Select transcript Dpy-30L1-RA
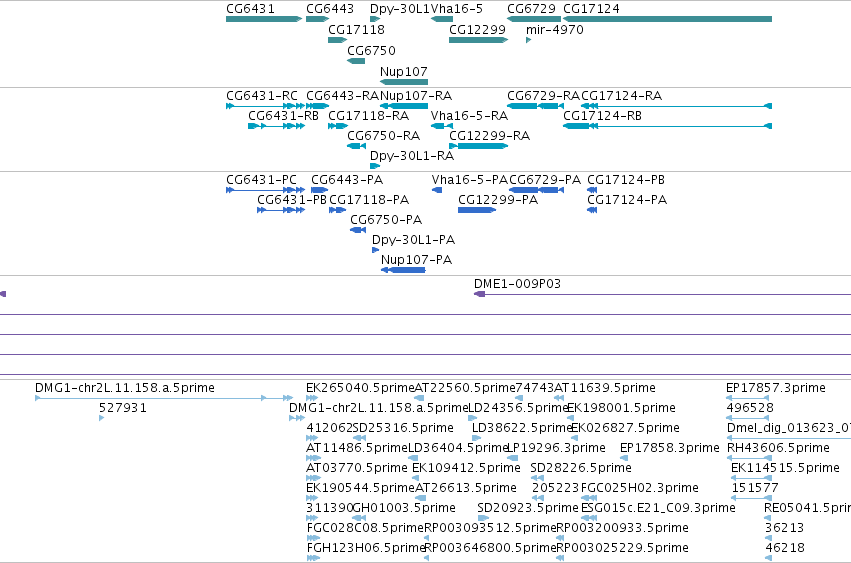The image size is (851, 563). [412, 156]
